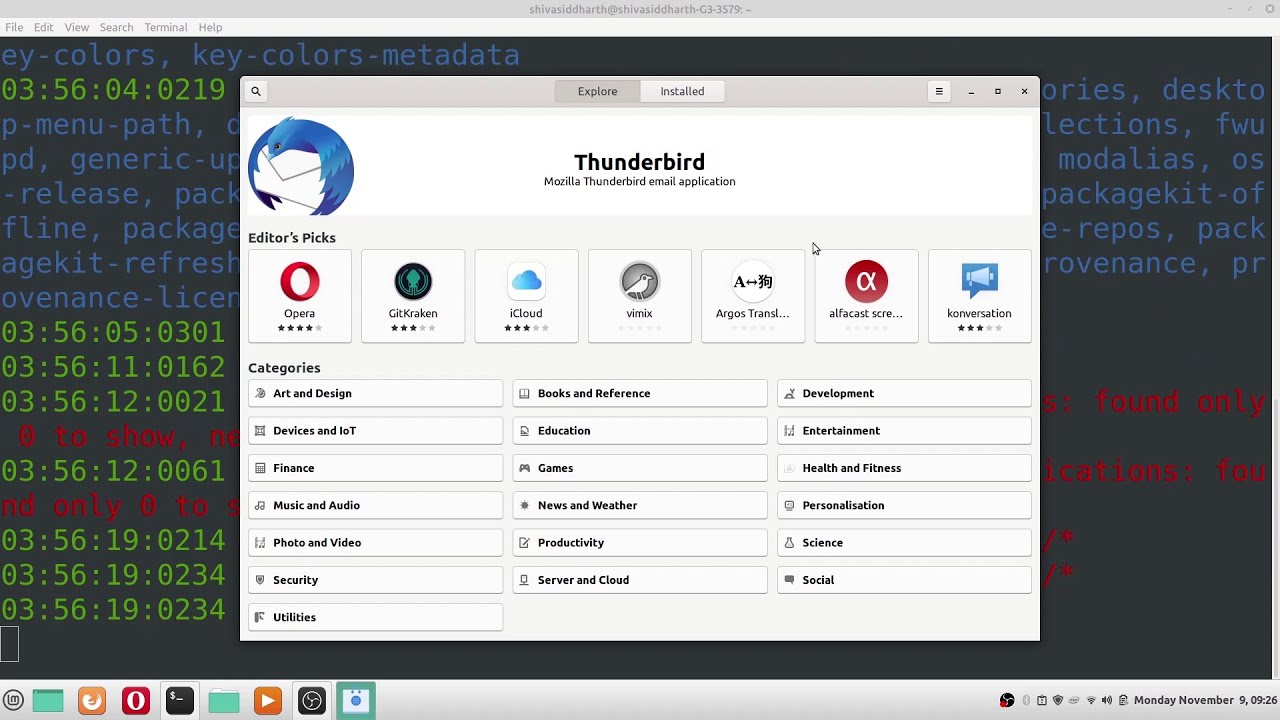This screenshot has width=1280, height=720.
Task: Open the Education category
Action: [640, 431]
